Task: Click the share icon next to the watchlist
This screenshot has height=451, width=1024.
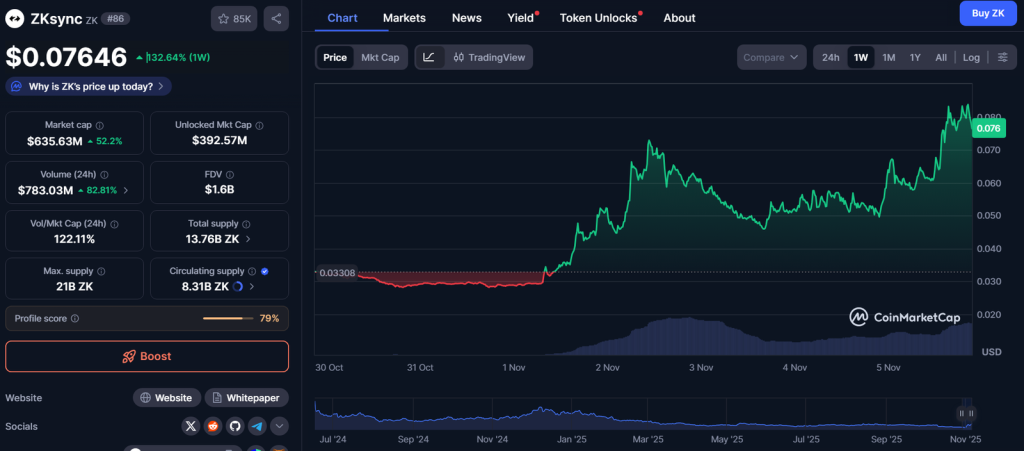Action: coord(276,18)
